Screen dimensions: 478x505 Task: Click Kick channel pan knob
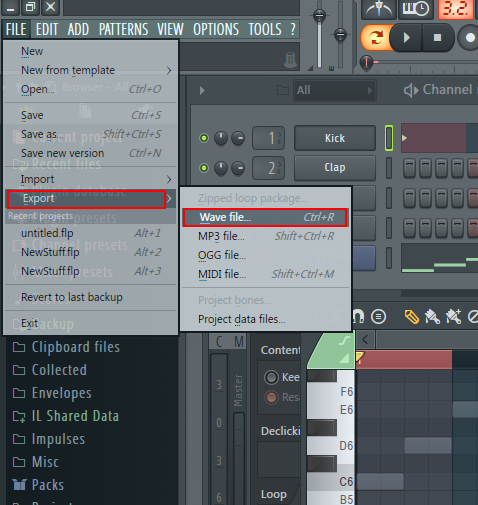[x=221, y=138]
